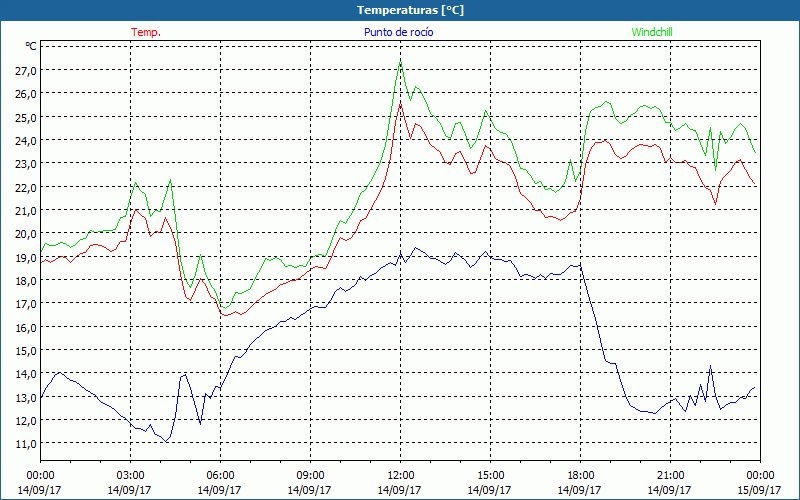Click the 14,0 value on the temperature axis

(26, 373)
